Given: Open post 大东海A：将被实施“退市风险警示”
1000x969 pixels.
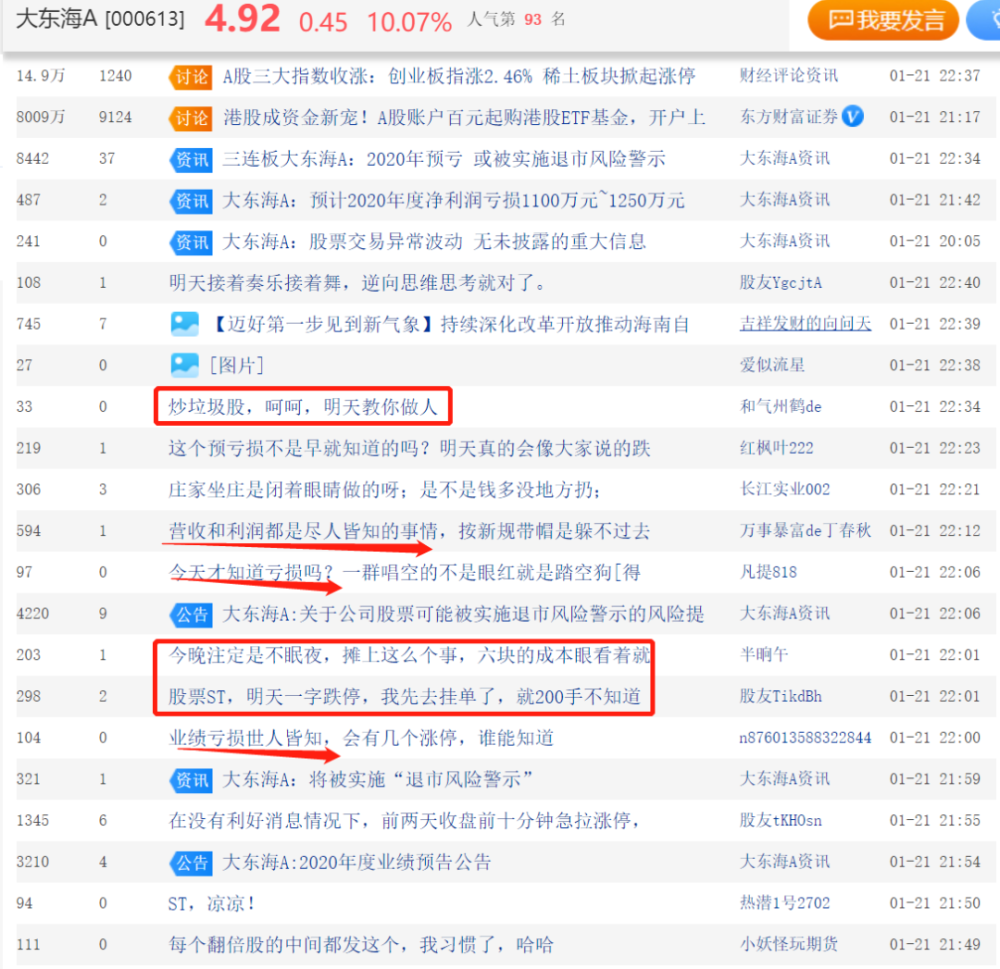Looking at the screenshot, I should [378, 780].
